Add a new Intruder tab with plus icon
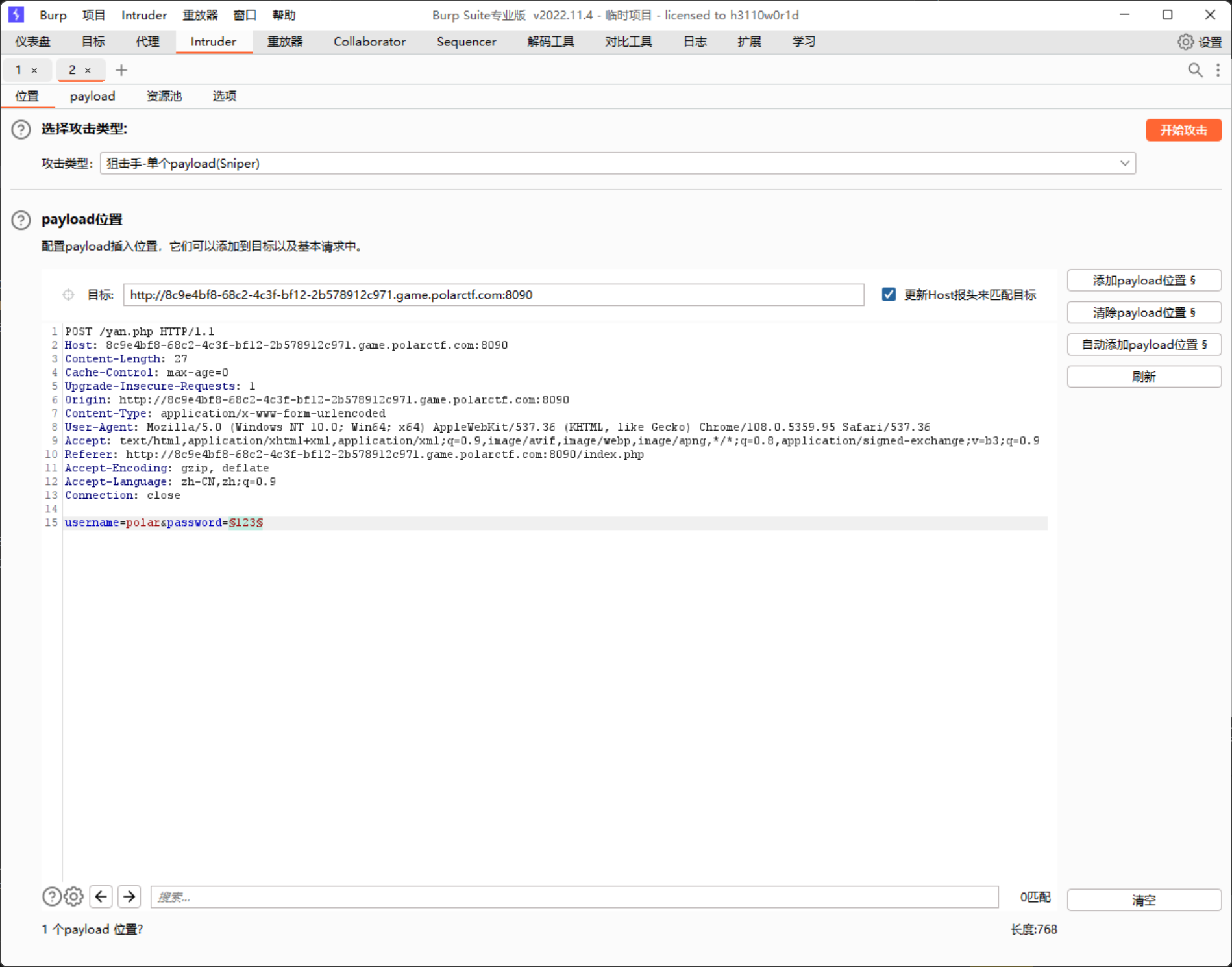 (121, 70)
